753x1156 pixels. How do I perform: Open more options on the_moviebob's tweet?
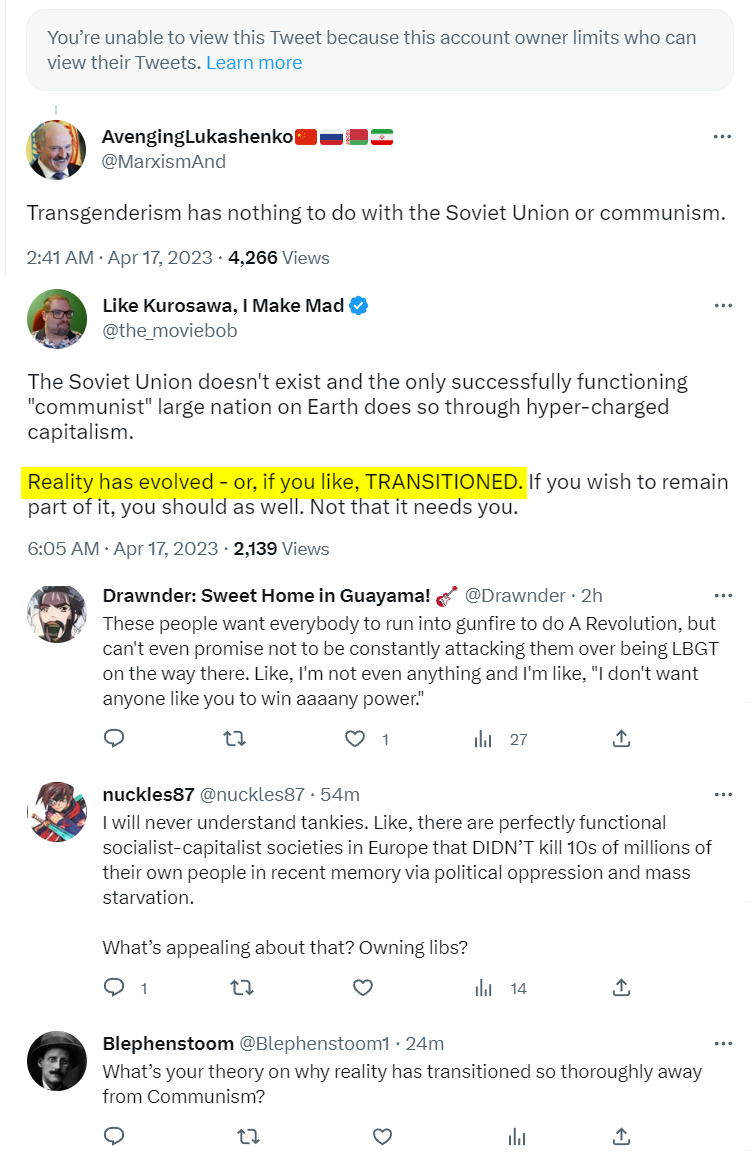(x=722, y=306)
